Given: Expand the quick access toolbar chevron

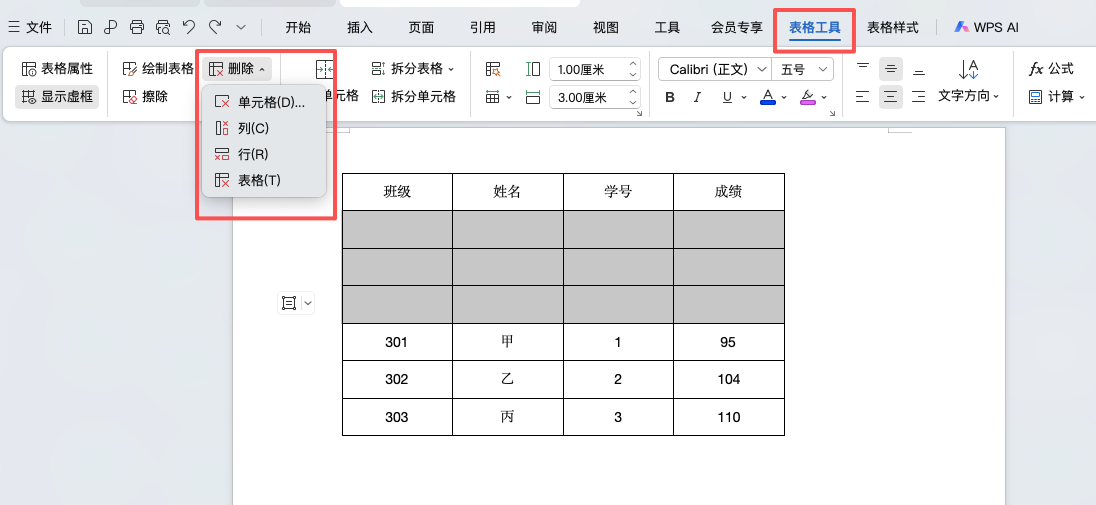Looking at the screenshot, I should [x=241, y=27].
